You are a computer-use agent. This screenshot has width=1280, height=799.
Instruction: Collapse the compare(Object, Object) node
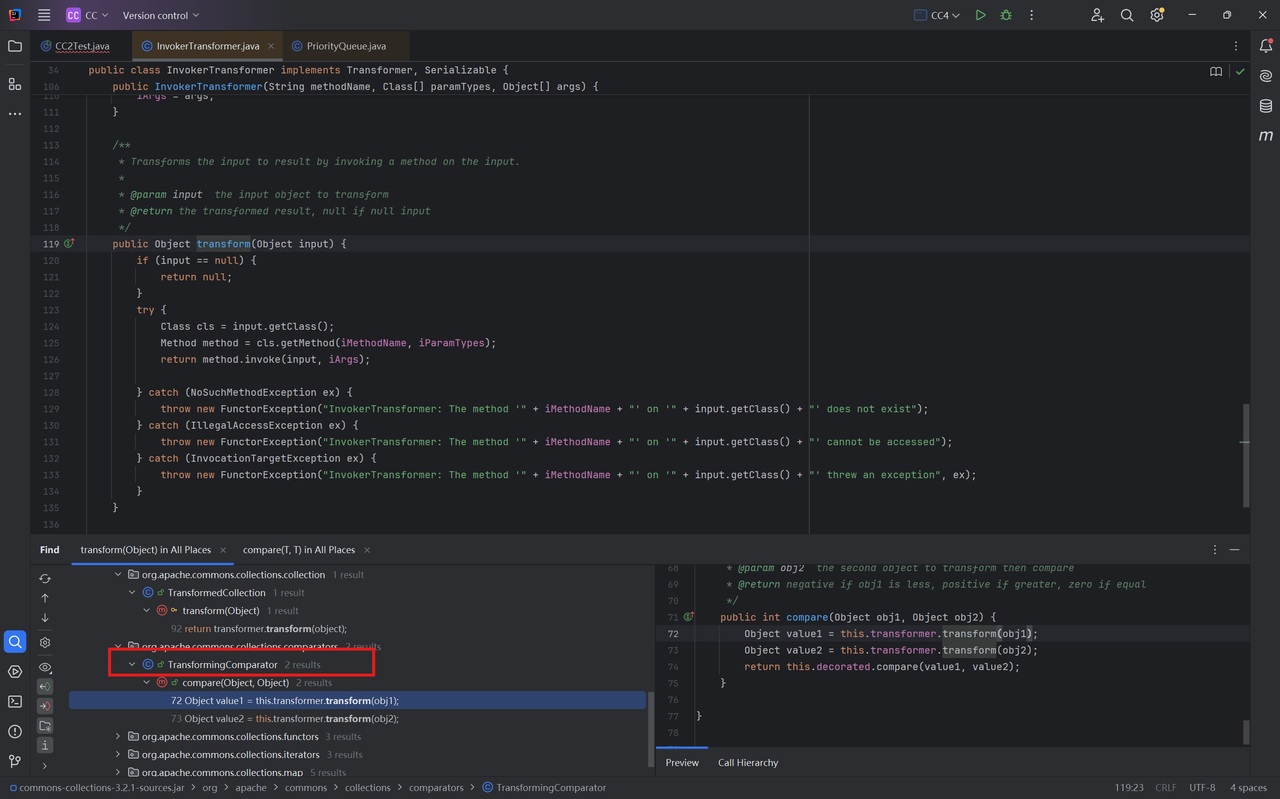(x=147, y=683)
